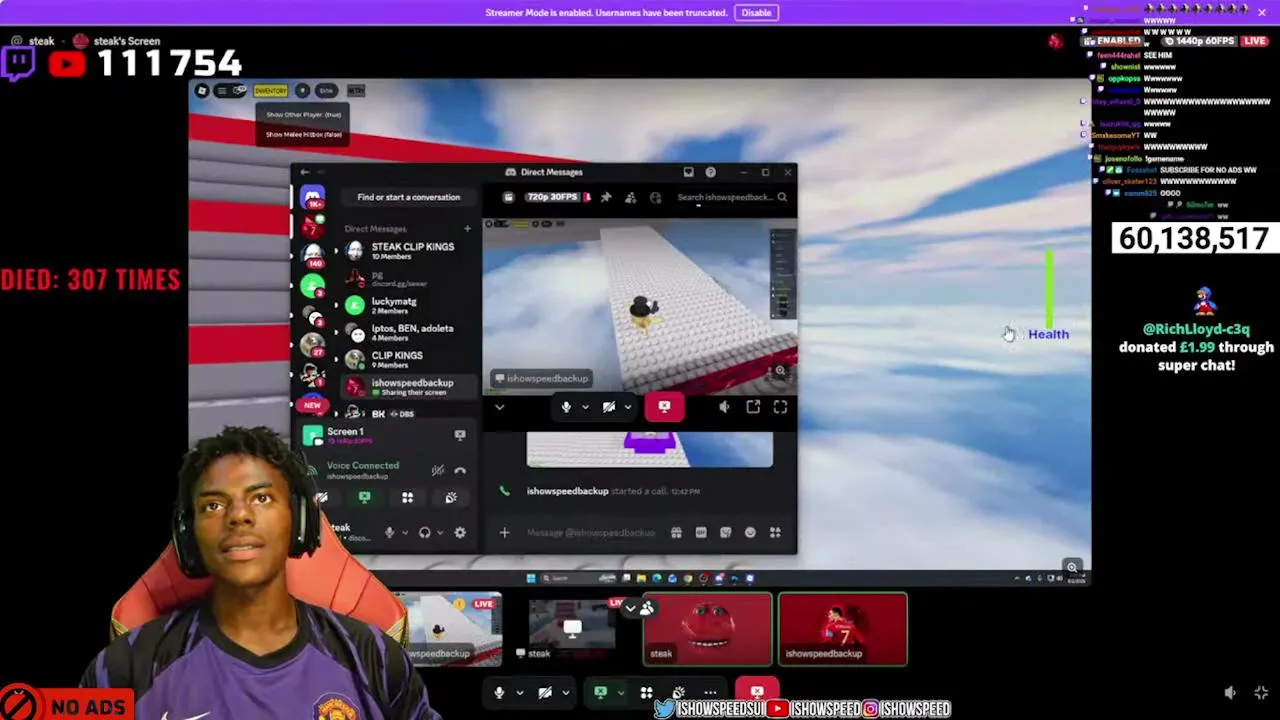Click stream volume speaker in nested window
1280x720 pixels.
[725, 407]
